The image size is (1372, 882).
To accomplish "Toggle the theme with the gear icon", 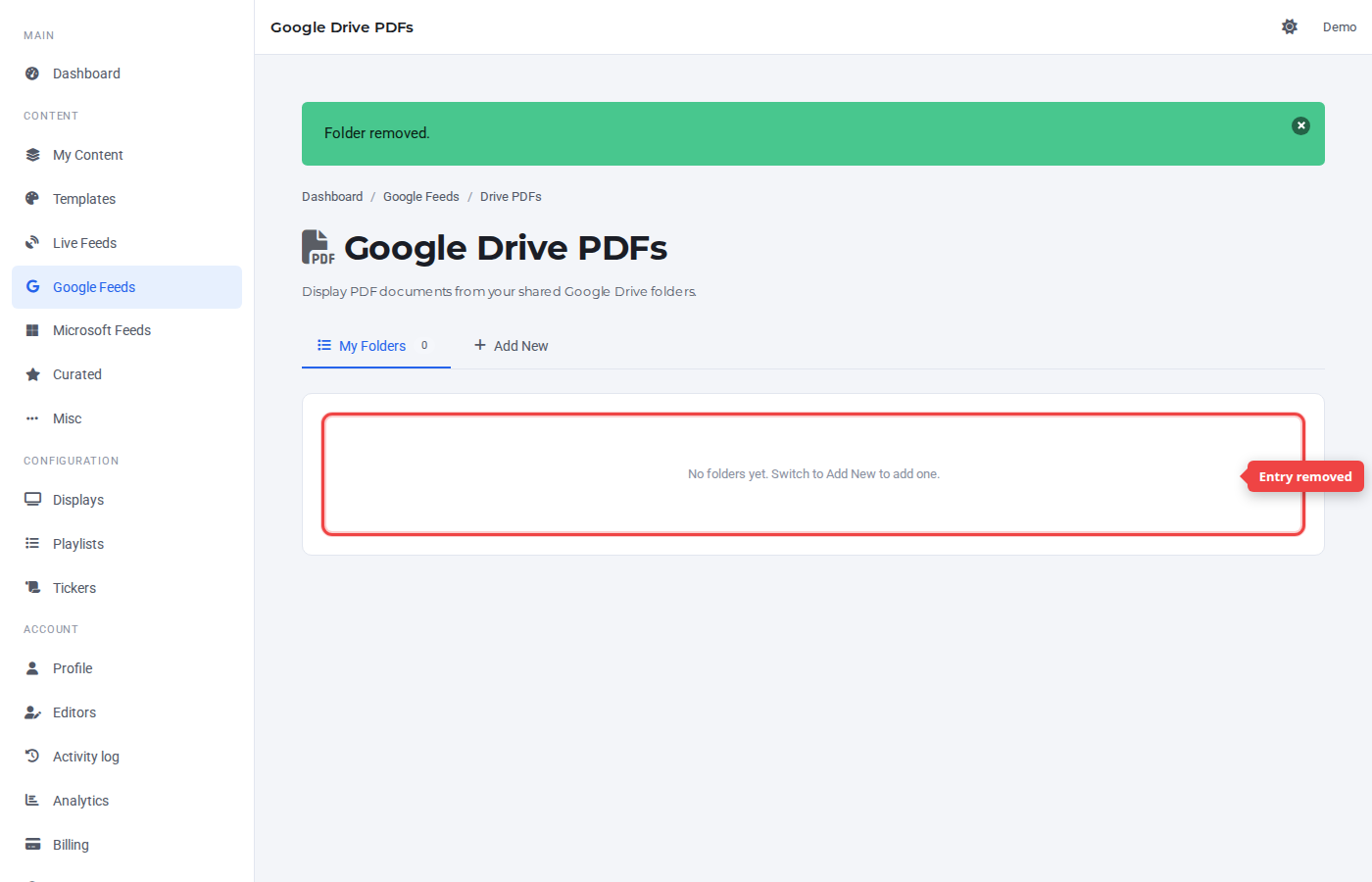I will (1290, 26).
